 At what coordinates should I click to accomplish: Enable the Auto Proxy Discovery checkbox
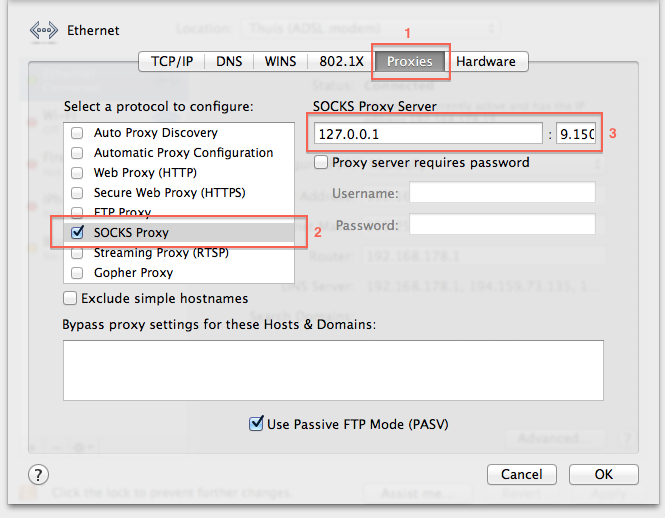pyautogui.click(x=77, y=133)
